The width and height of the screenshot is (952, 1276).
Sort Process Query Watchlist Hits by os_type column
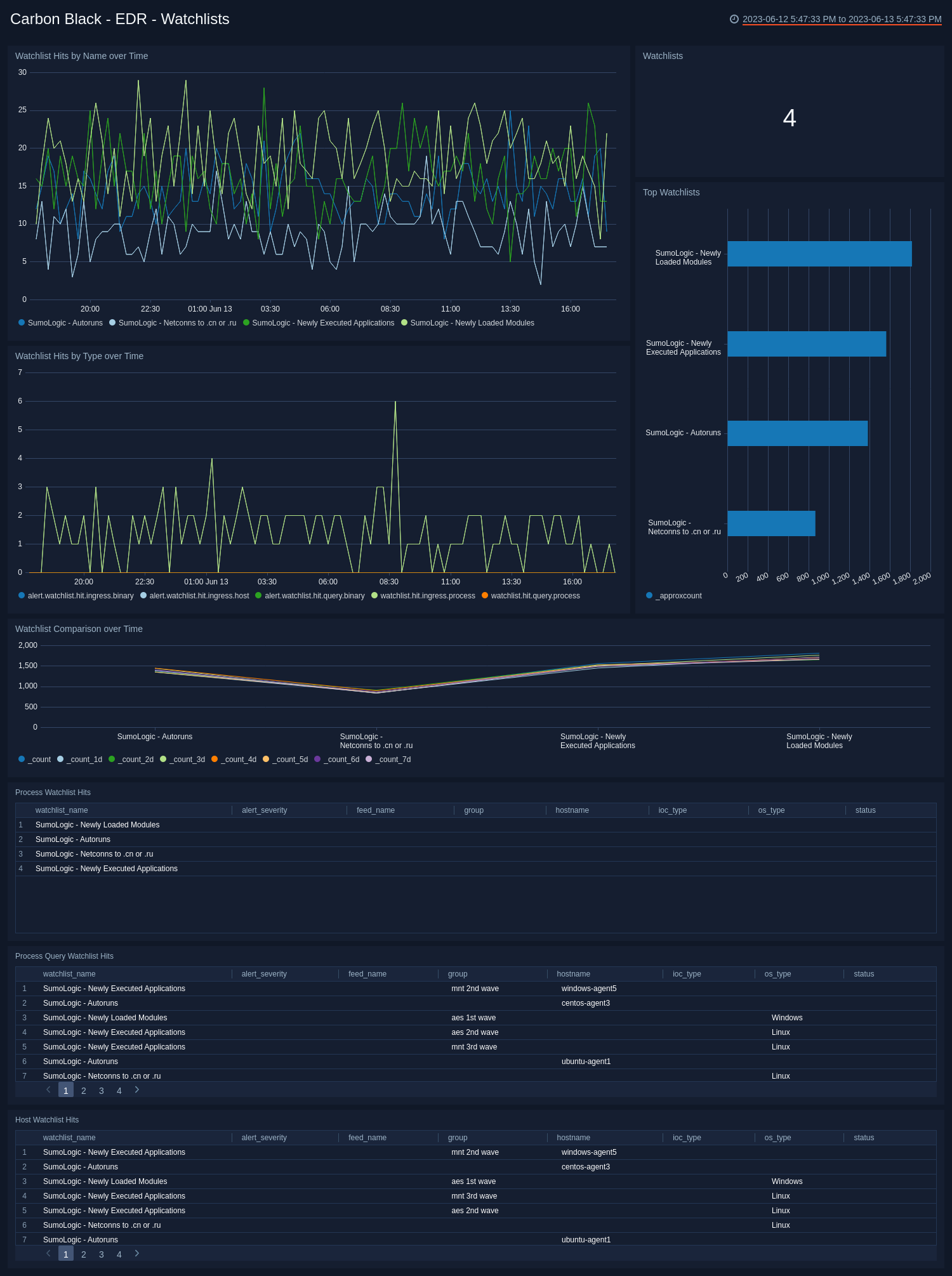click(778, 974)
